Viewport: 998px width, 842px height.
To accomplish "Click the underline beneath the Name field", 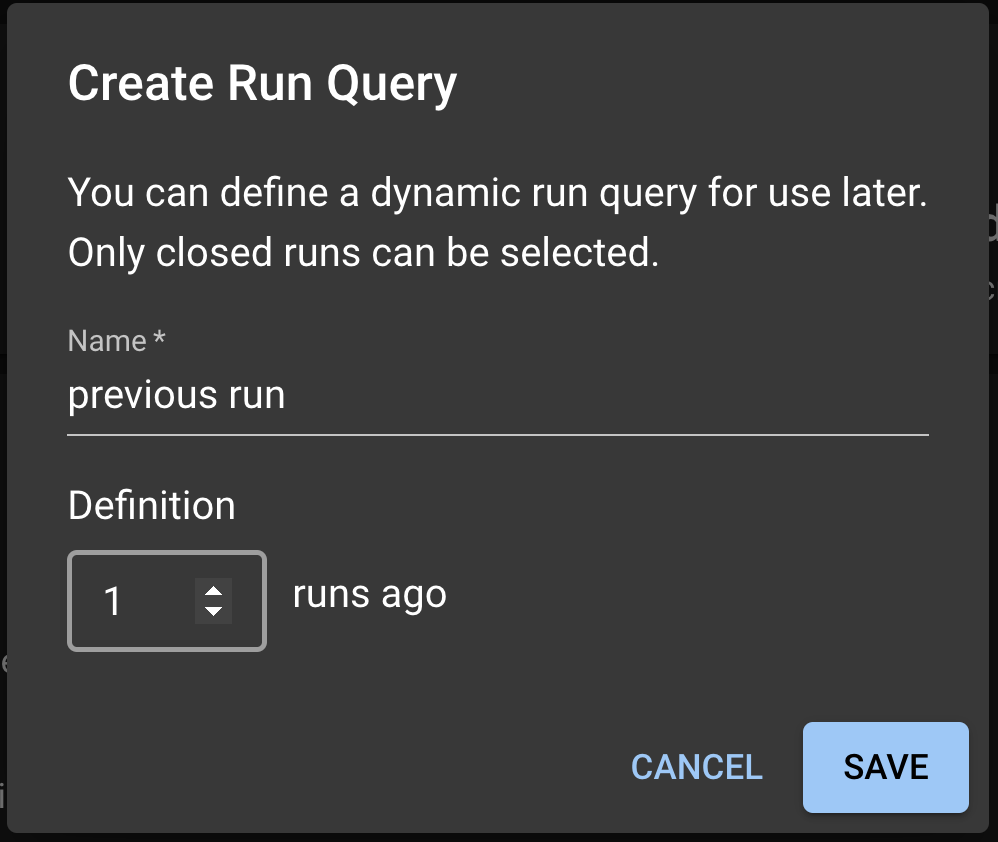I will [x=497, y=435].
